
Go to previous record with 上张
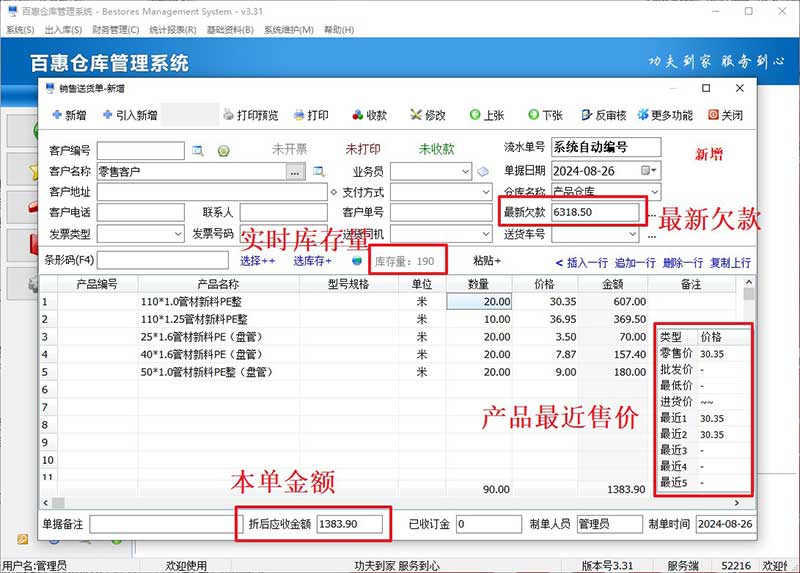(487, 115)
